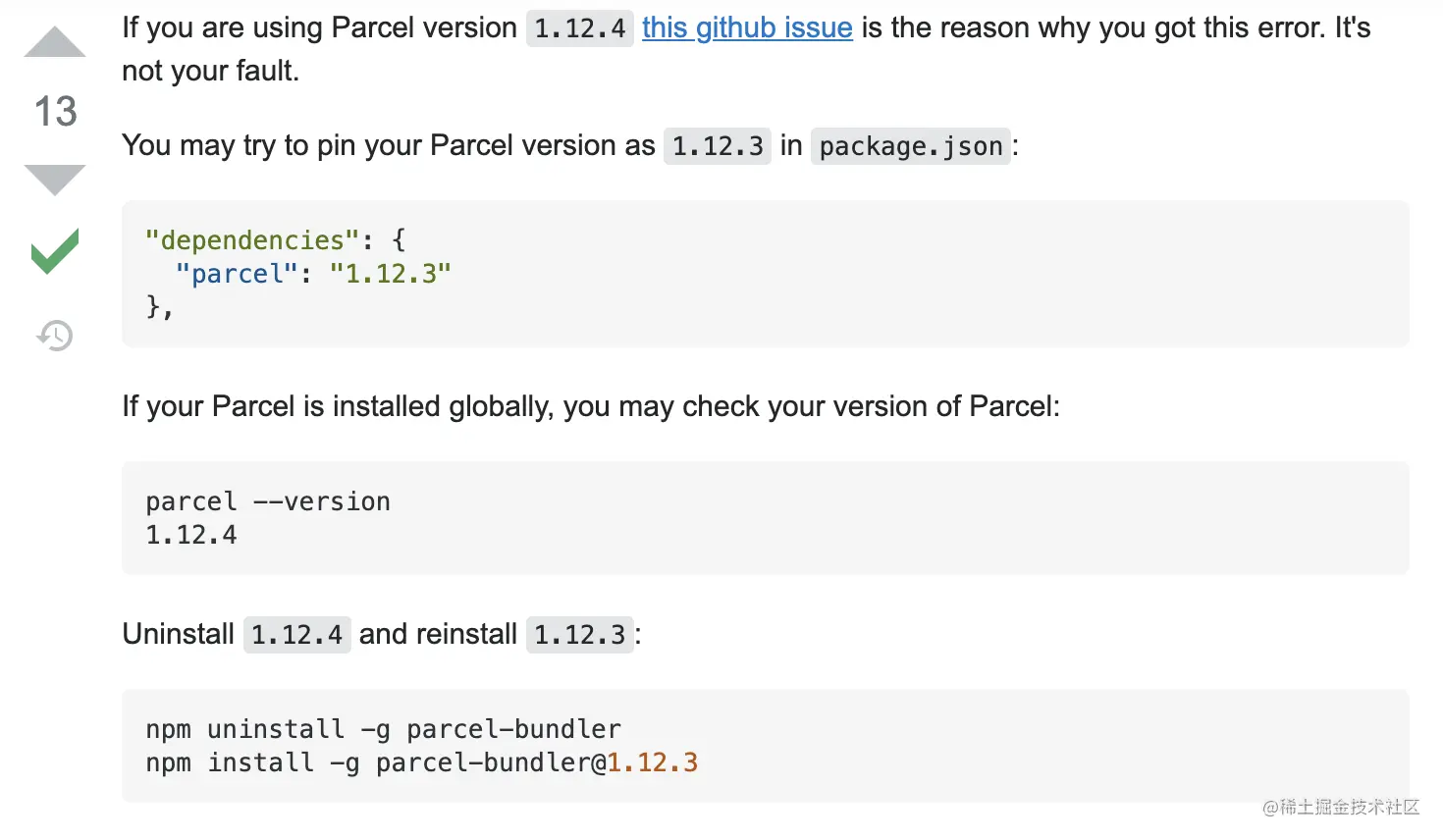Viewport: 1443px width, 840px height.
Task: Open the answer revision history via the clock icon
Action: click(x=54, y=336)
